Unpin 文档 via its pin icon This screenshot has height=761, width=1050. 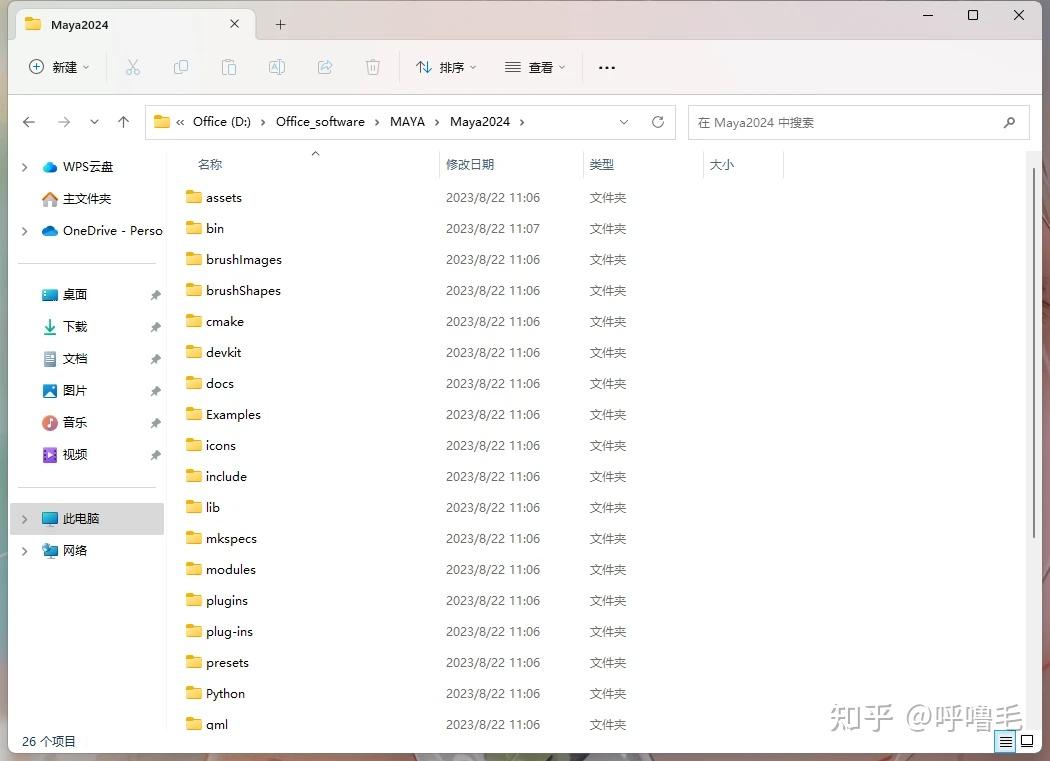click(x=155, y=359)
